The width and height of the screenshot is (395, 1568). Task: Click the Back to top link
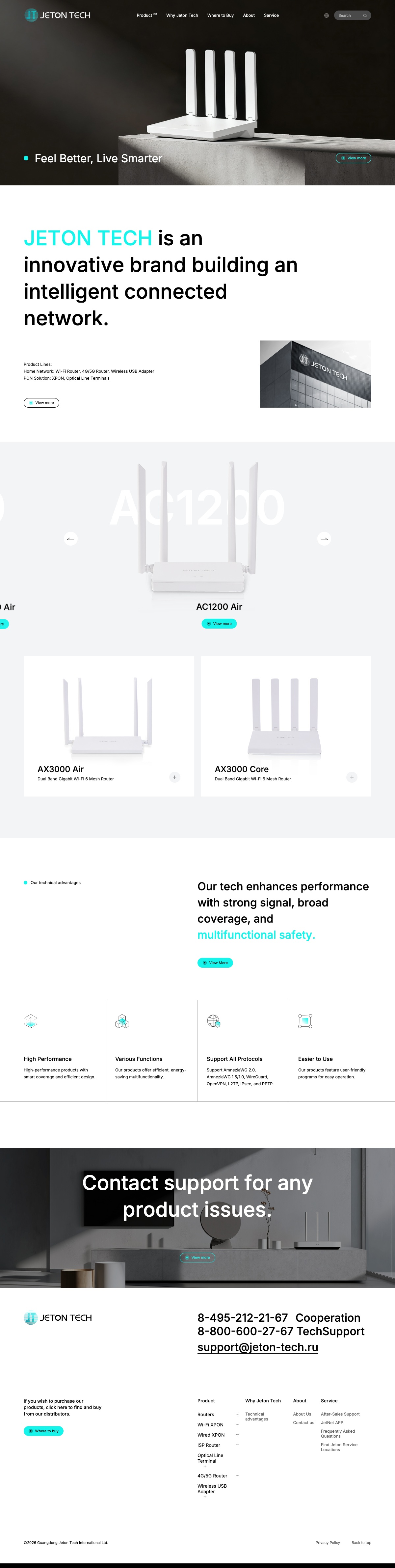(361, 1542)
